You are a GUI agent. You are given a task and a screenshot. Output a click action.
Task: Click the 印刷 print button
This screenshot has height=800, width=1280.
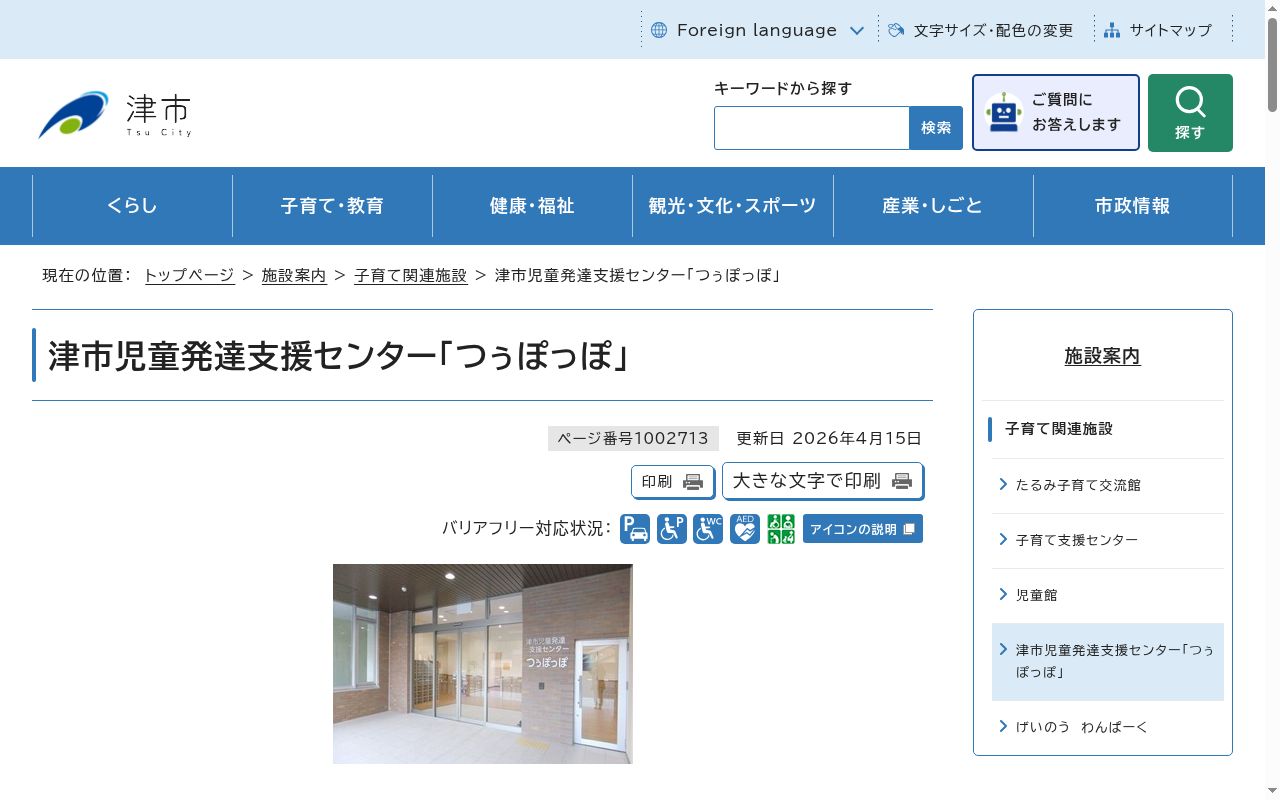pos(673,482)
